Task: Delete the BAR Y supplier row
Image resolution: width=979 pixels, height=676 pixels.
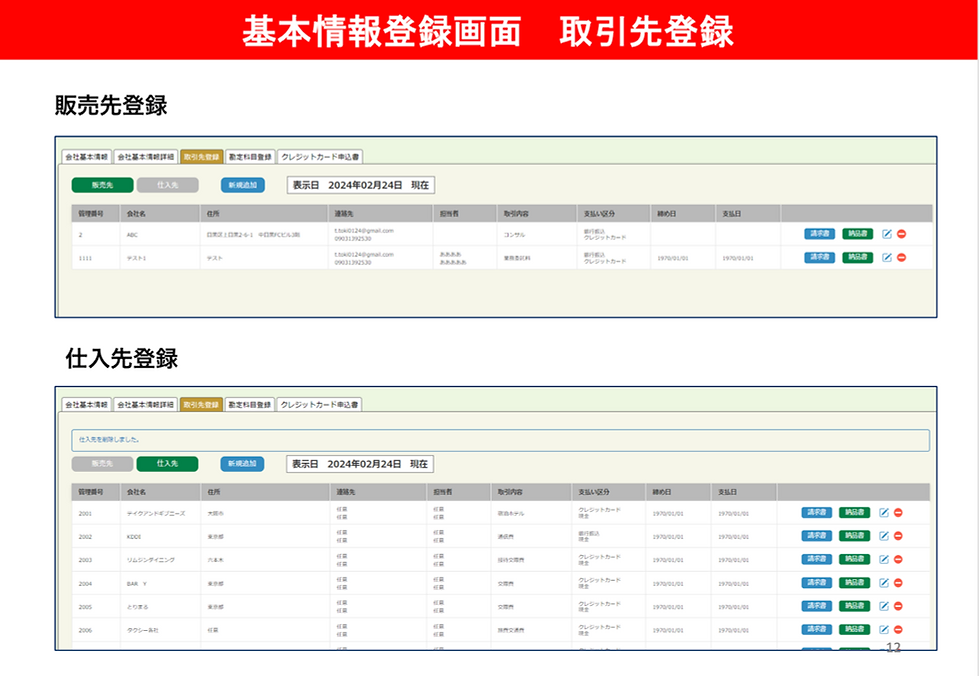Action: click(x=898, y=582)
